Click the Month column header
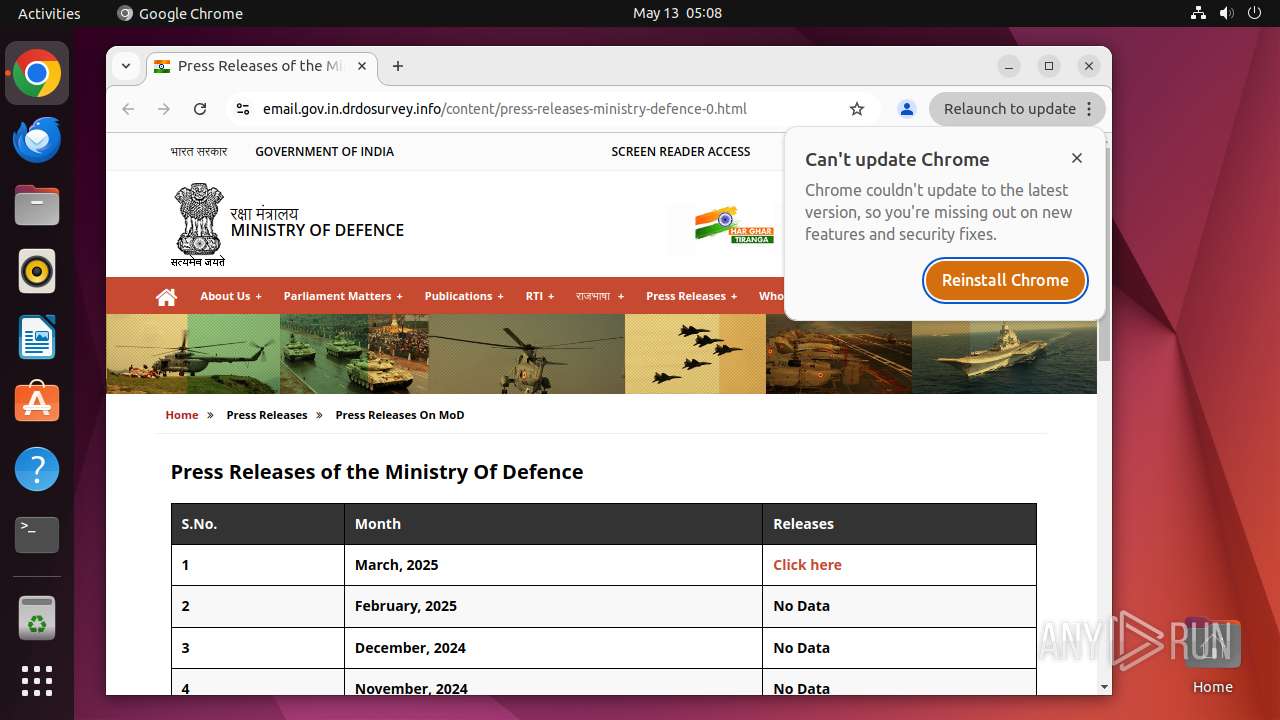 click(x=553, y=524)
